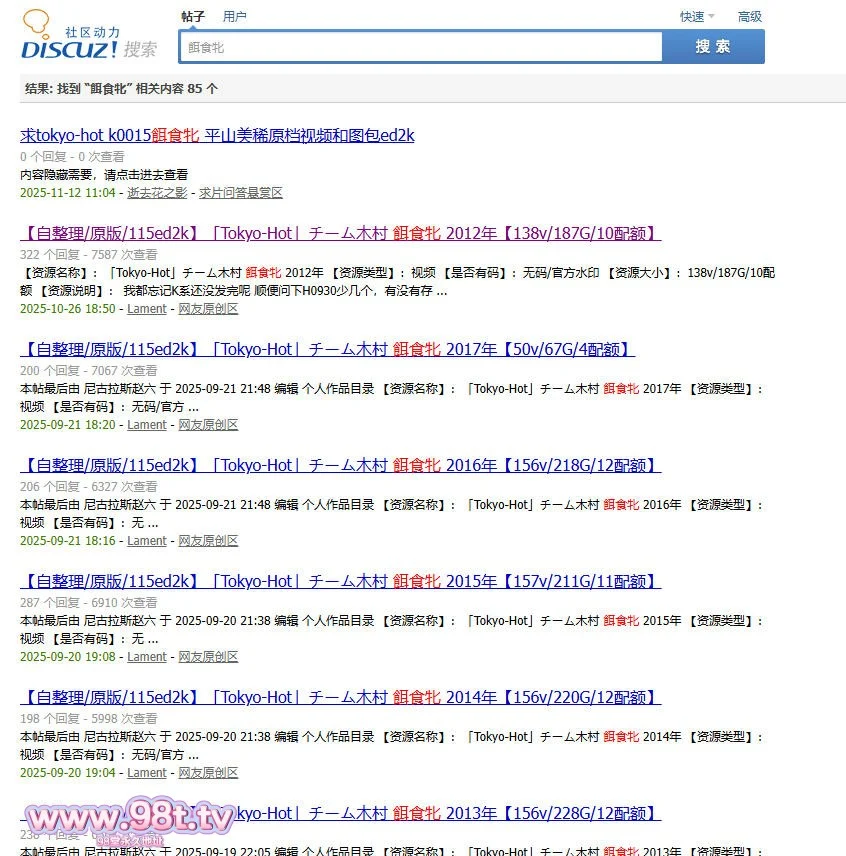Focus the search keyword input field
The height and width of the screenshot is (856, 846).
(x=420, y=47)
